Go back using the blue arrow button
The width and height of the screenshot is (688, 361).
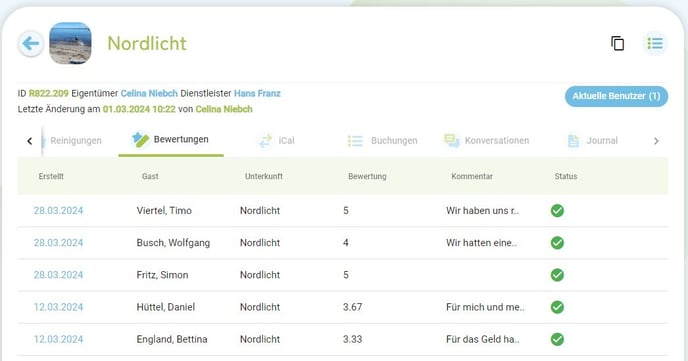30,43
